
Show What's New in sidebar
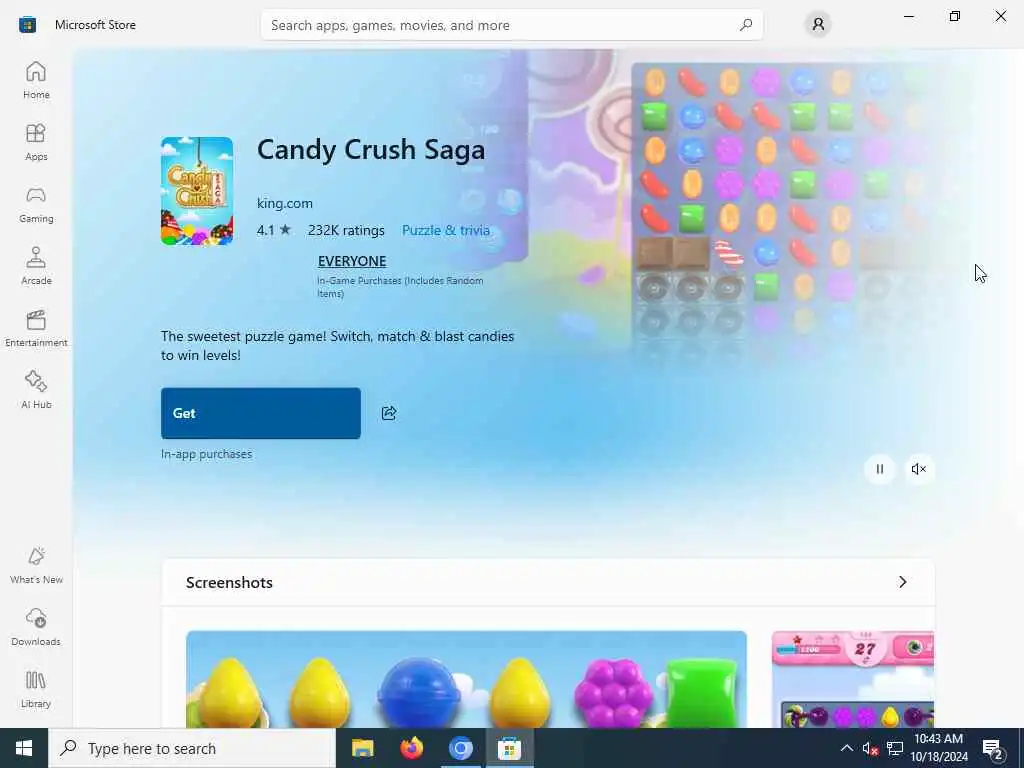point(36,566)
